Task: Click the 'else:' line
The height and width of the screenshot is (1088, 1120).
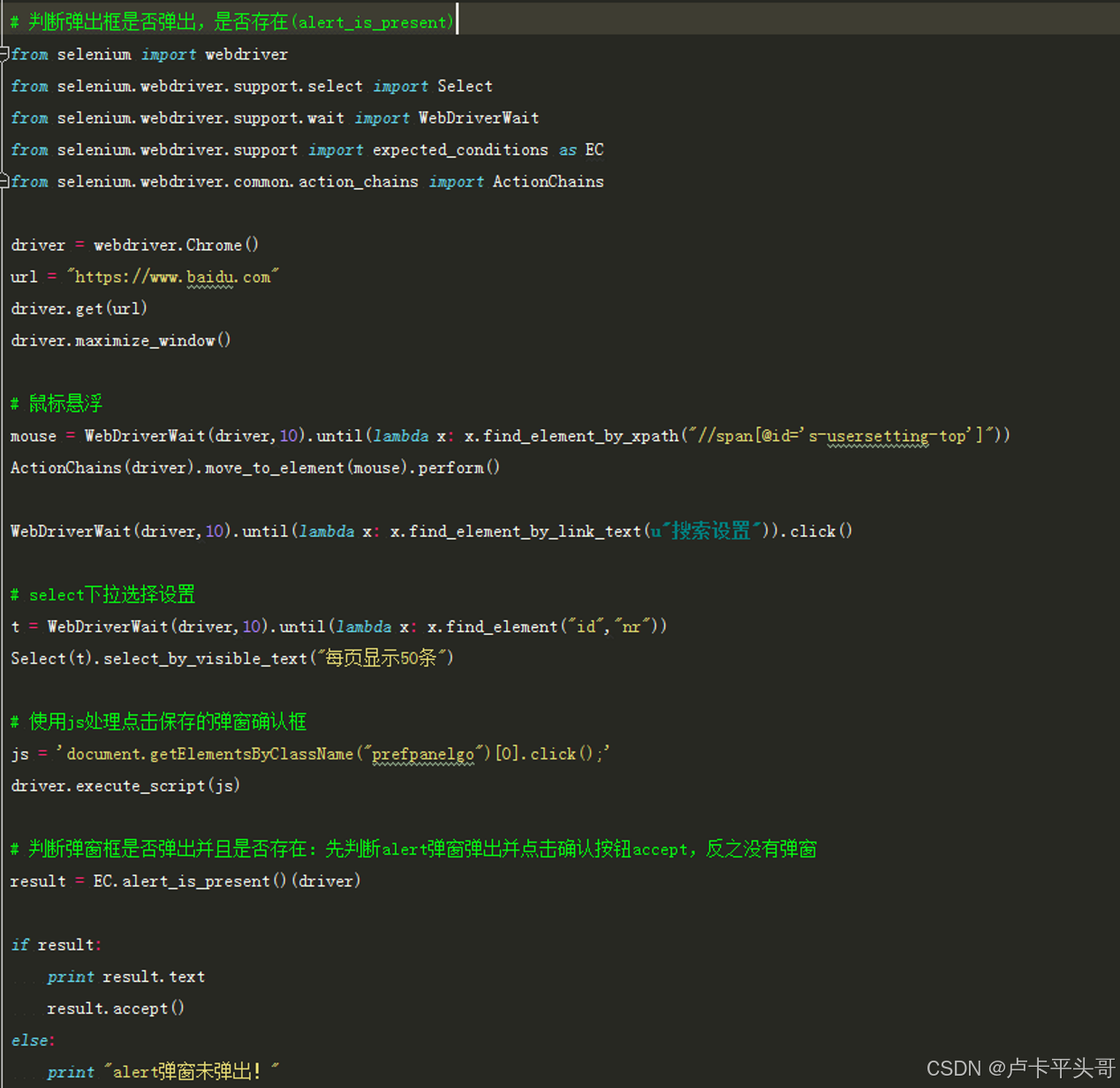Action: click(34, 1040)
